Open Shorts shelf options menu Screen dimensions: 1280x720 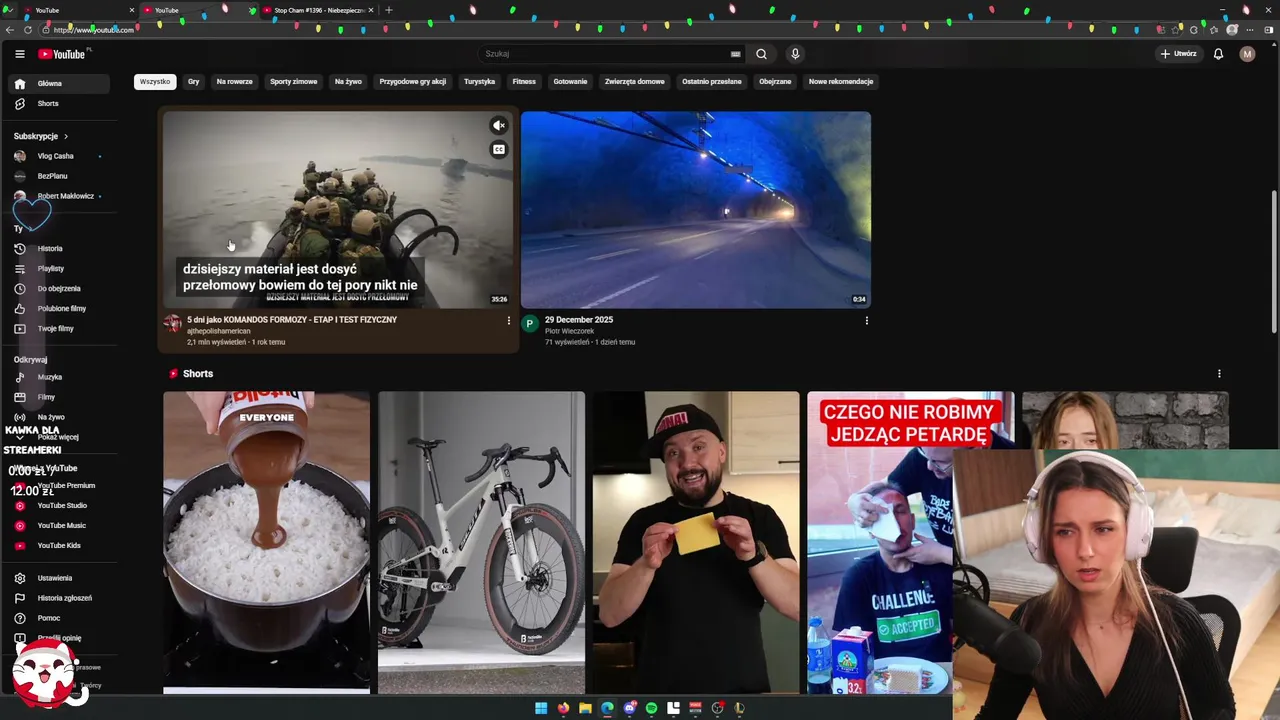tap(1218, 374)
